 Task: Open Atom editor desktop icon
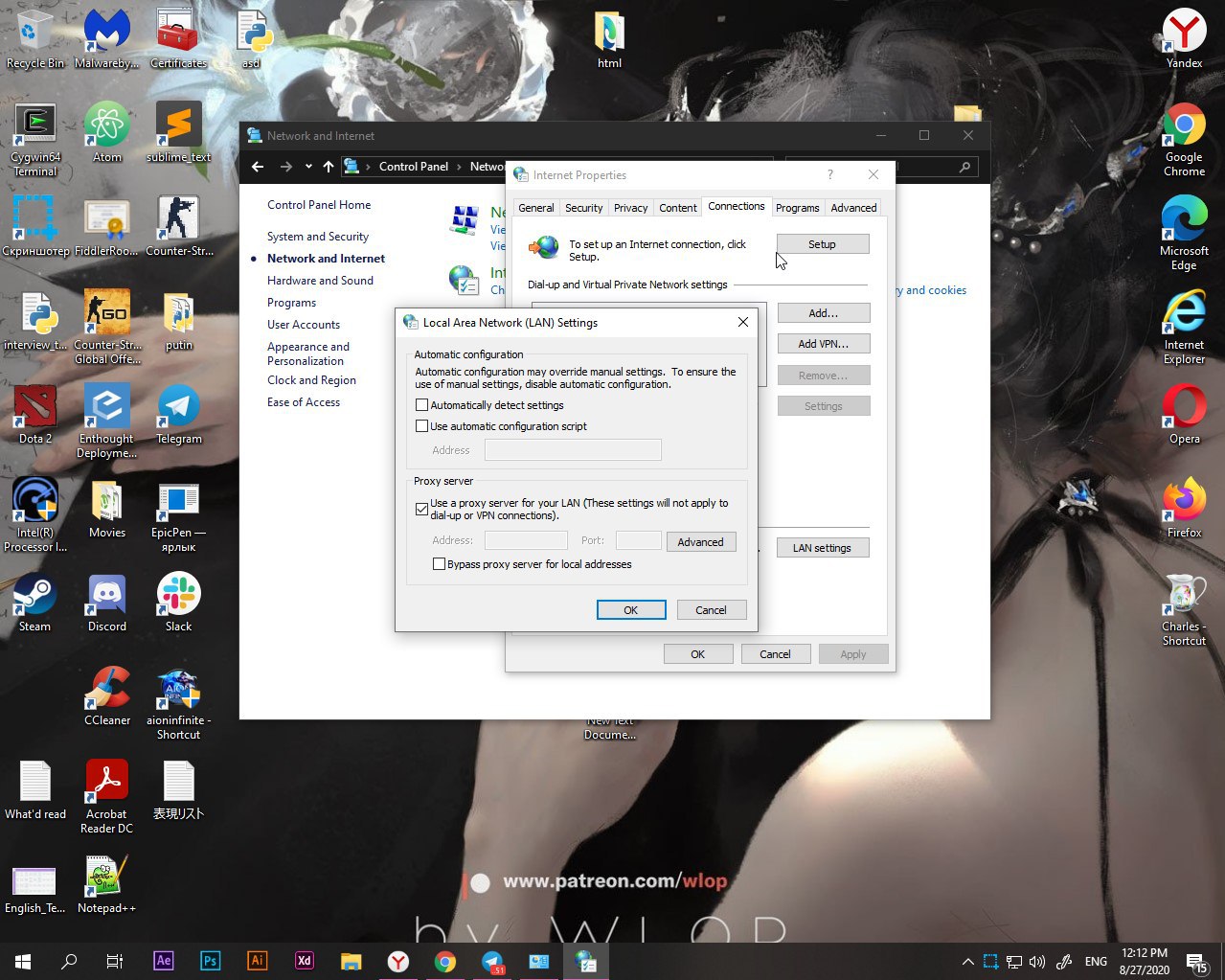[107, 132]
